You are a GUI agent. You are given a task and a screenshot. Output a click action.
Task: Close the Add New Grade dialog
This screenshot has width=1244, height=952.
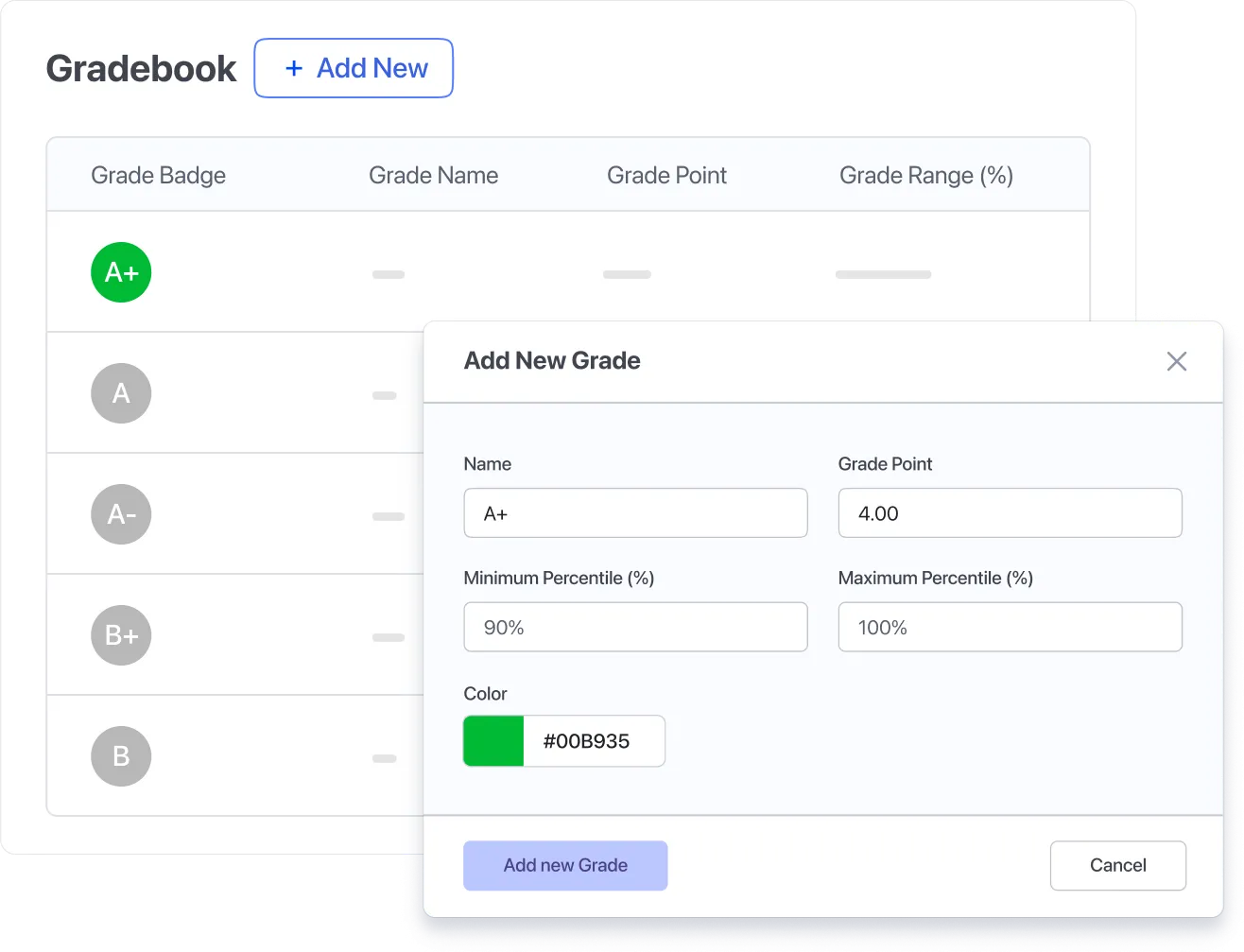pyautogui.click(x=1176, y=361)
